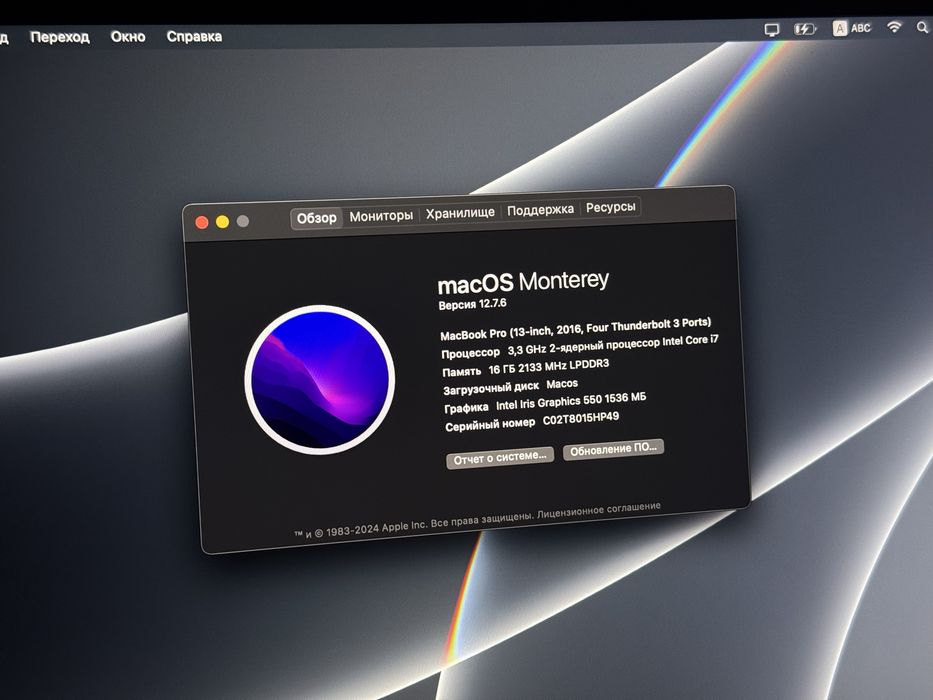This screenshot has width=933, height=700.
Task: Open the Лицензионное соглашение link
Action: 599,510
